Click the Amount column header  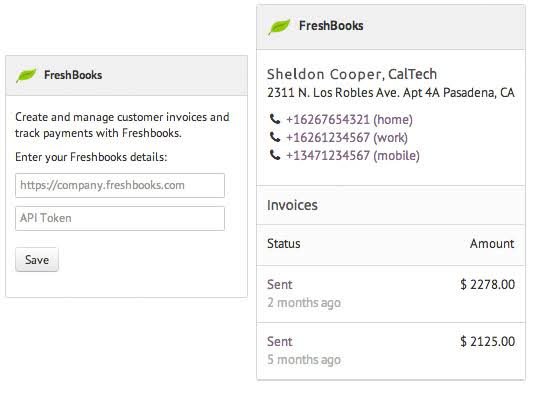click(x=492, y=244)
